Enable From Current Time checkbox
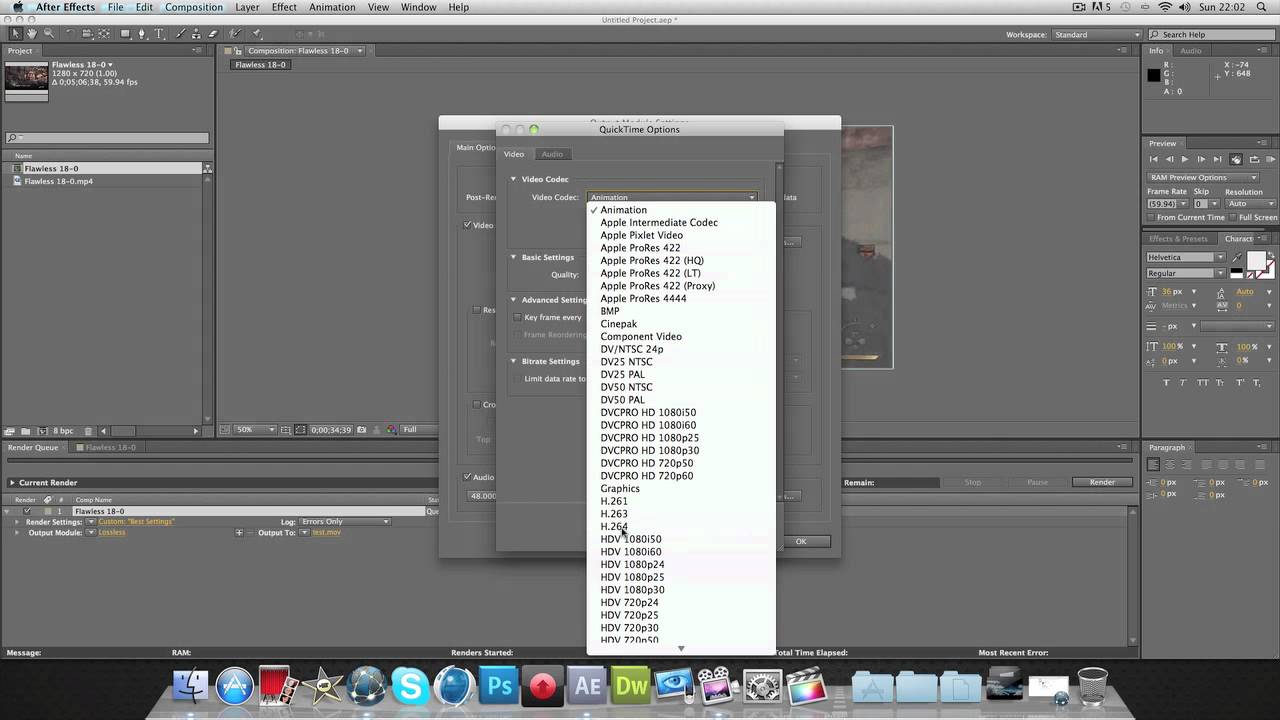This screenshot has height=720, width=1280. (x=1151, y=217)
